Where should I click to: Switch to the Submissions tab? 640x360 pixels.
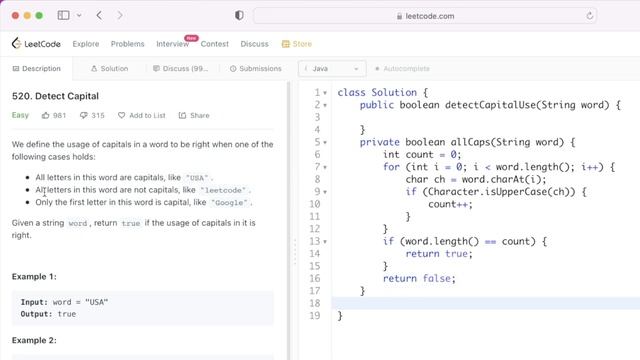pos(256,69)
